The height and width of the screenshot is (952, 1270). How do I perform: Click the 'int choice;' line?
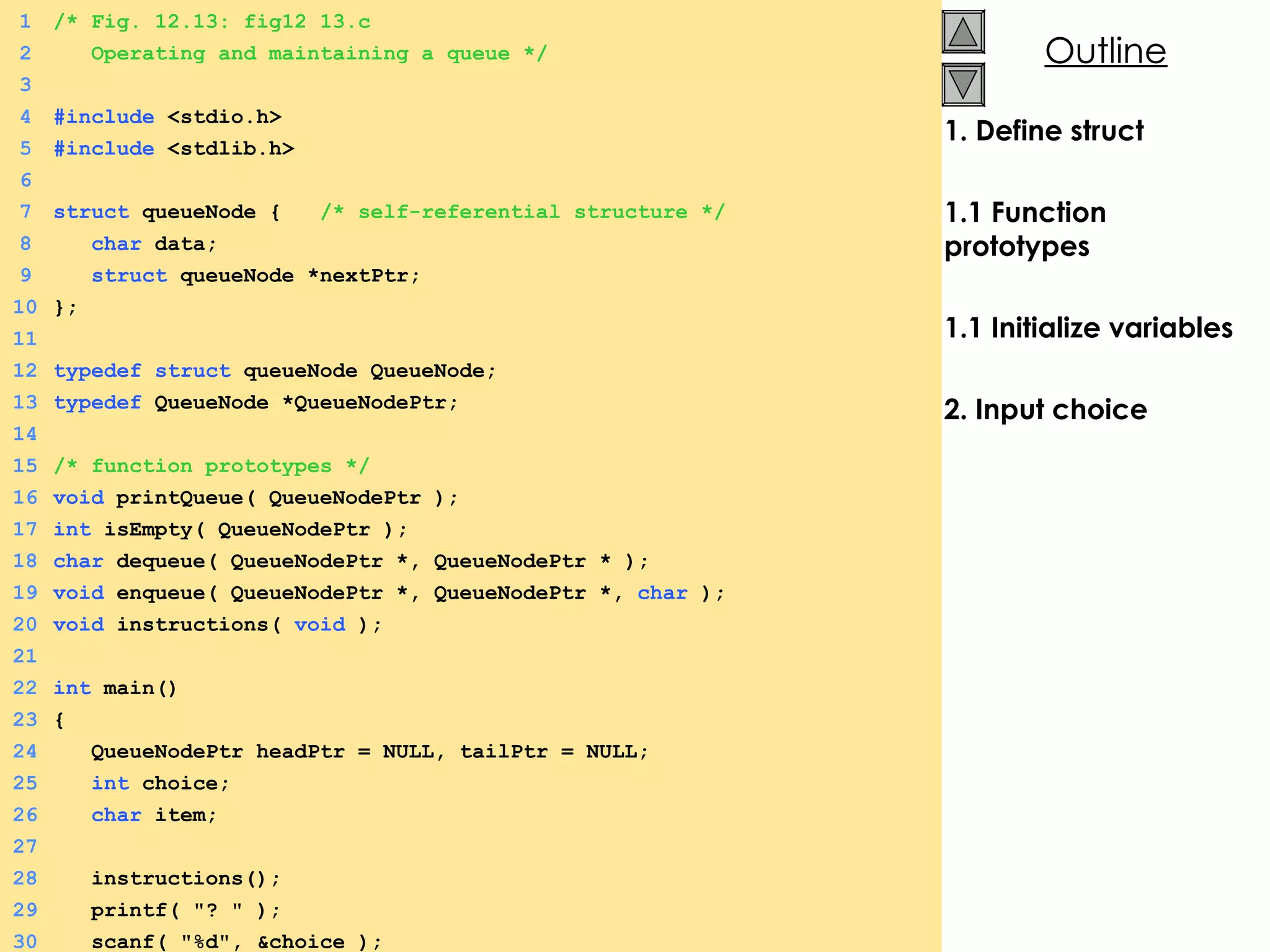click(160, 783)
